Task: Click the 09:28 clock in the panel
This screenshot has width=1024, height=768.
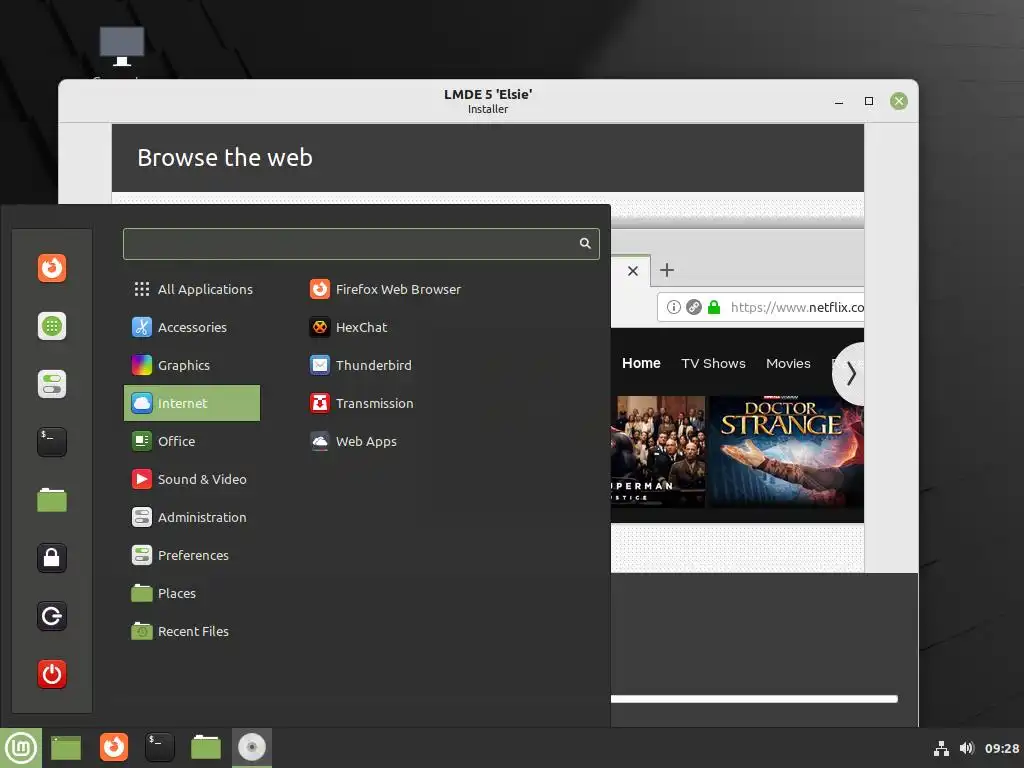Action: click(1002, 748)
